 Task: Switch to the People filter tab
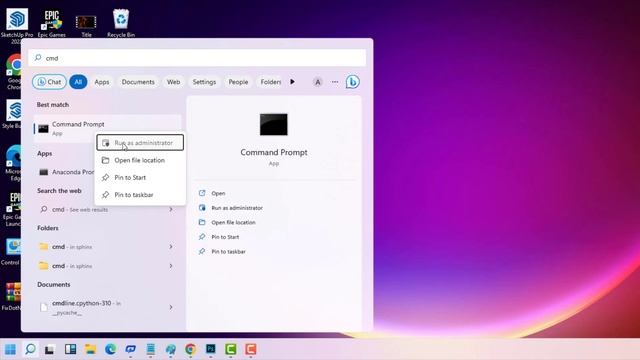point(238,82)
